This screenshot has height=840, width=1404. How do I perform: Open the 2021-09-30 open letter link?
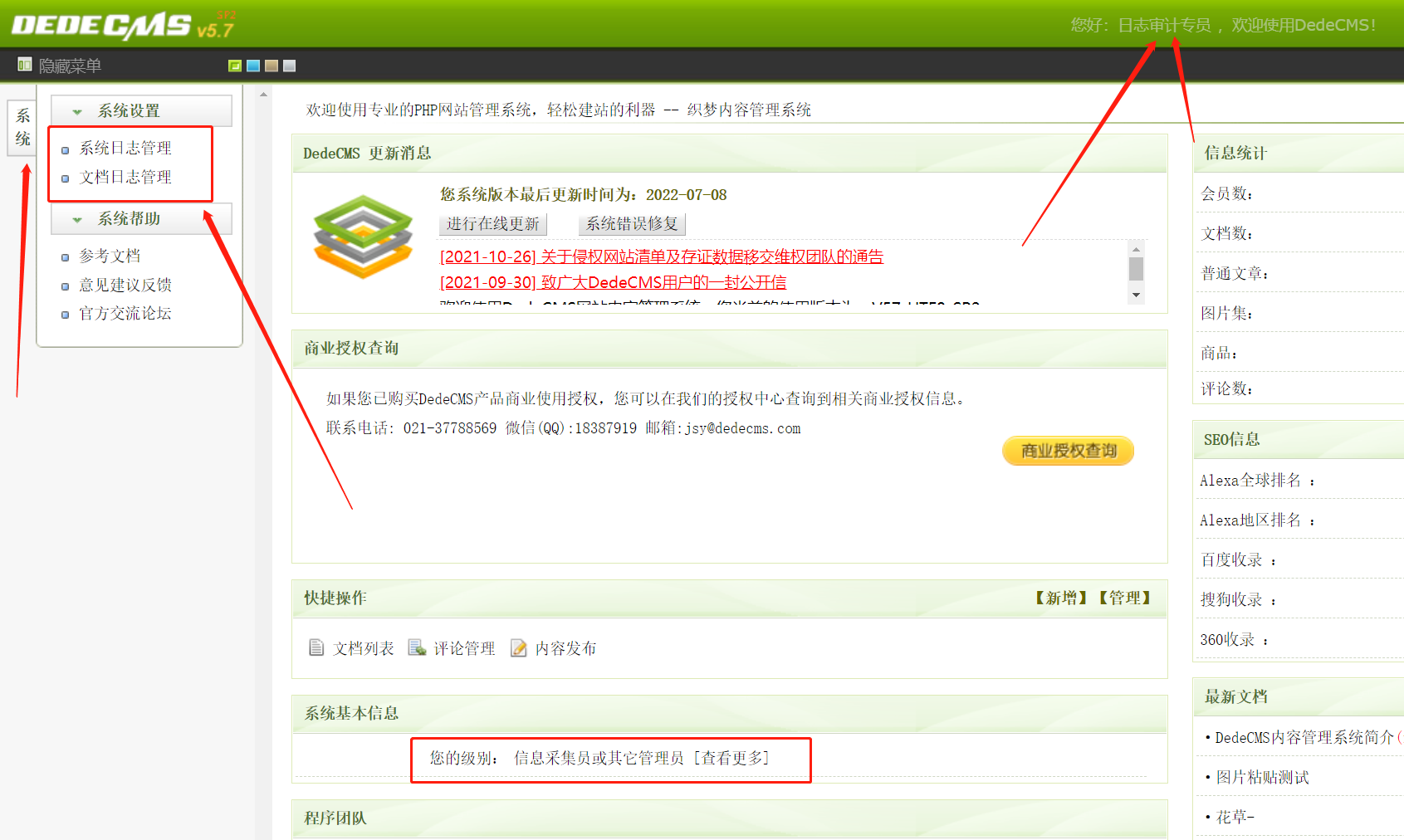pyautogui.click(x=613, y=282)
